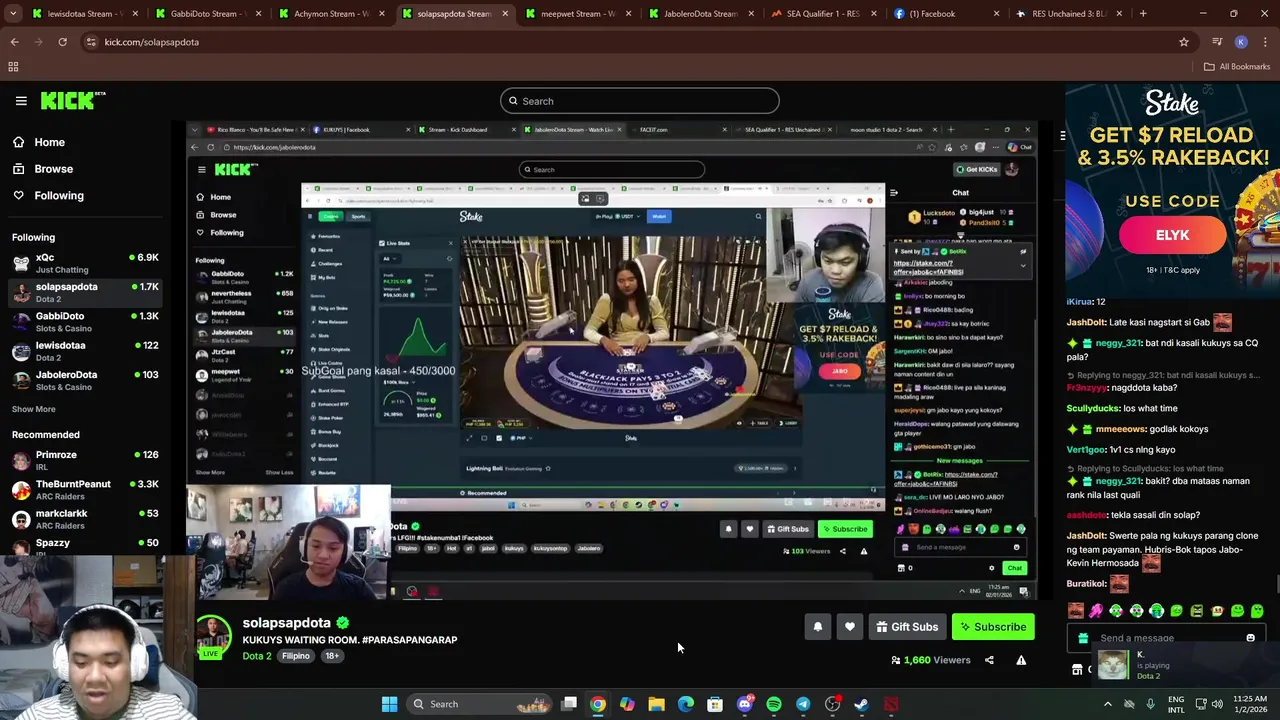Open JaboleroDota in sidebar list

(x=85, y=380)
